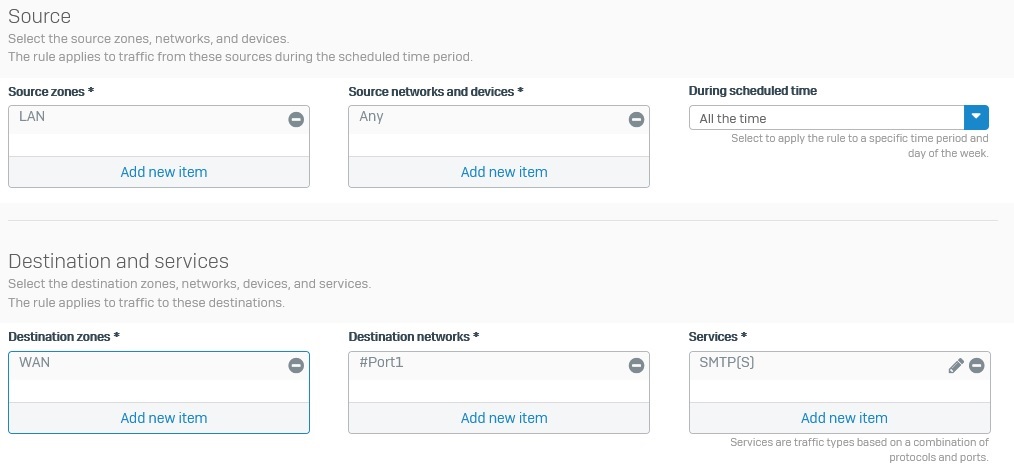Image resolution: width=1014 pixels, height=473 pixels.
Task: Edit the SMTP(S) service with pencil icon
Action: tap(956, 366)
